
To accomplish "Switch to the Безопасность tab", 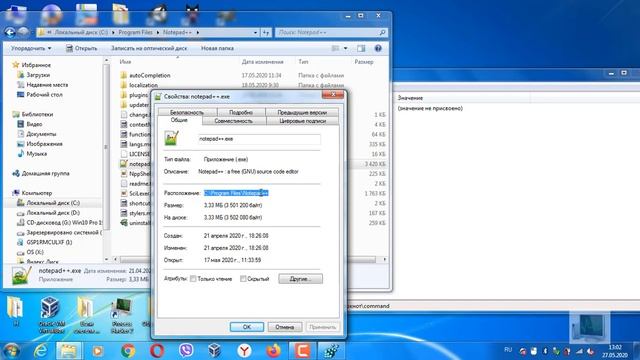I will pos(187,112).
